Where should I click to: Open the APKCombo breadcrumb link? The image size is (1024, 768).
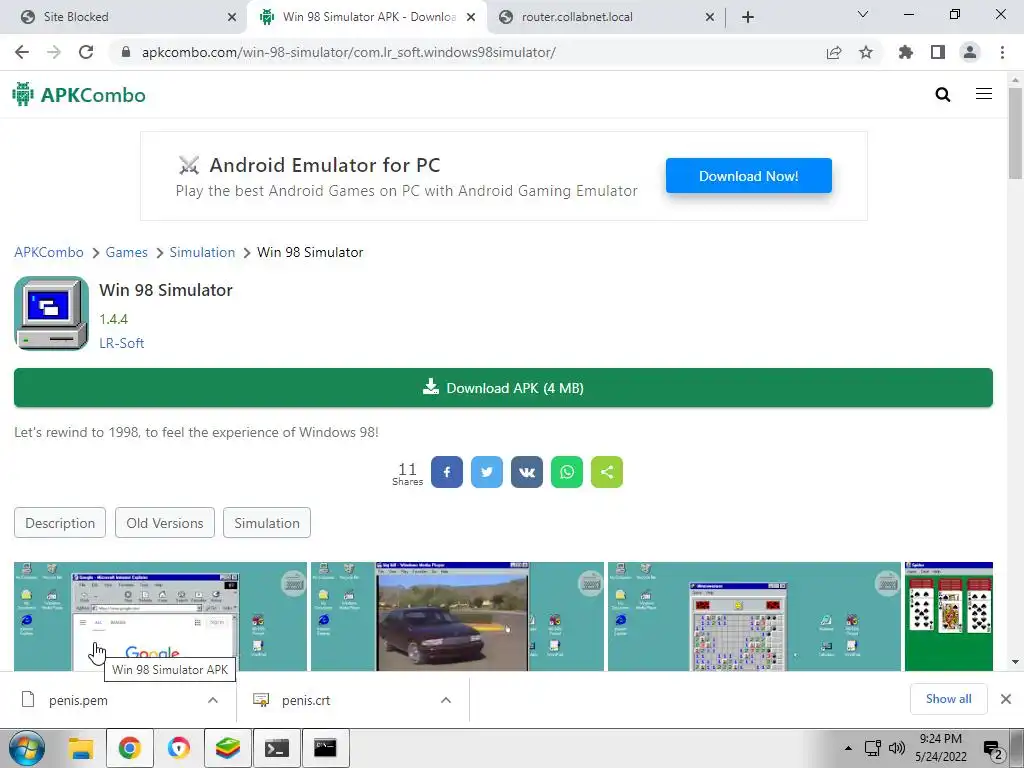49,252
